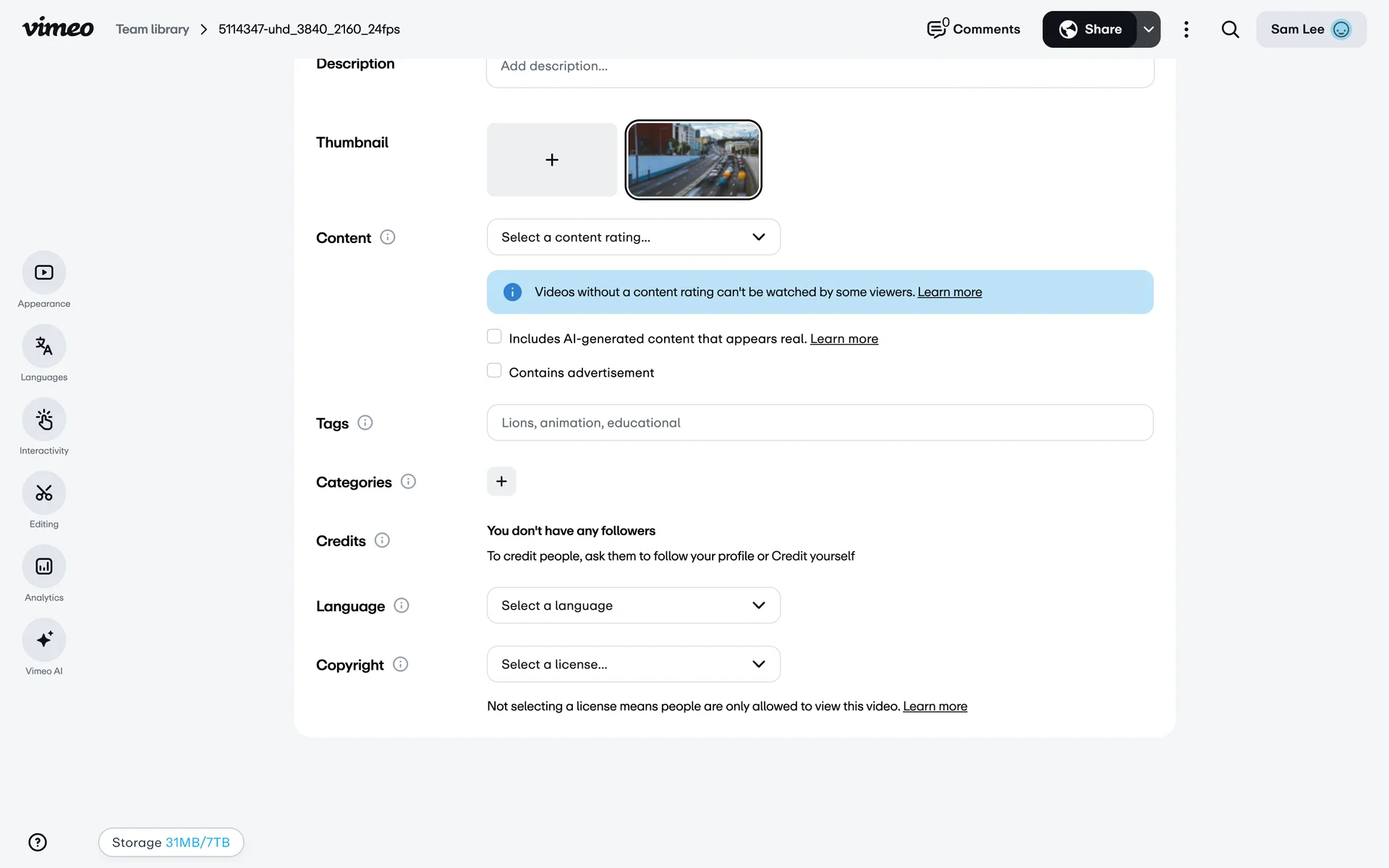This screenshot has height=868, width=1389.
Task: Open the Interactivity tool icon
Action: (x=44, y=420)
